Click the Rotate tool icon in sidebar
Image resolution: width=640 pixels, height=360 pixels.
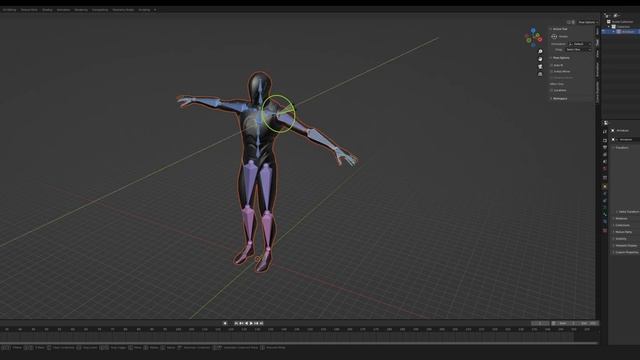(x=554, y=36)
